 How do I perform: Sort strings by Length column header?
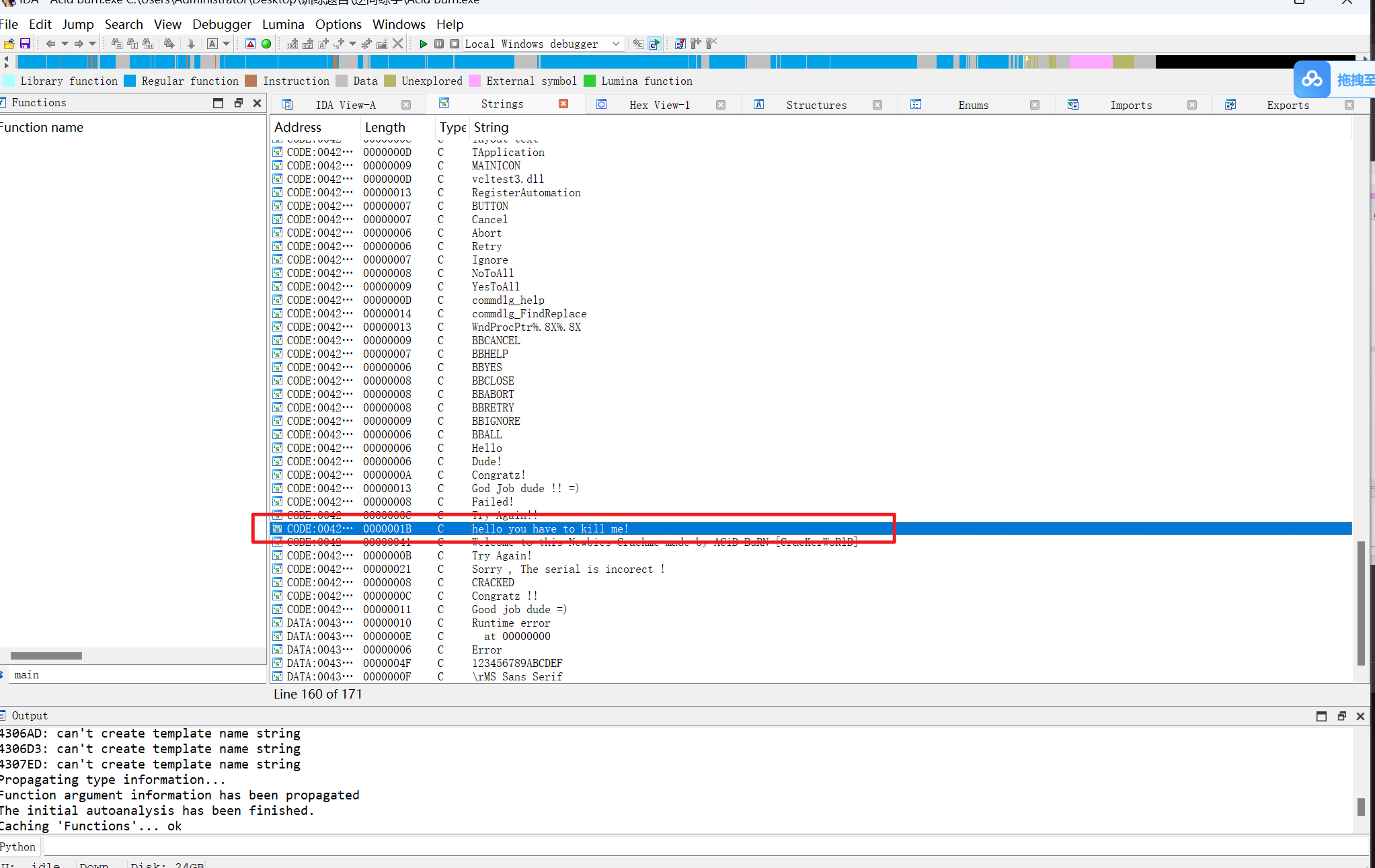click(x=385, y=127)
